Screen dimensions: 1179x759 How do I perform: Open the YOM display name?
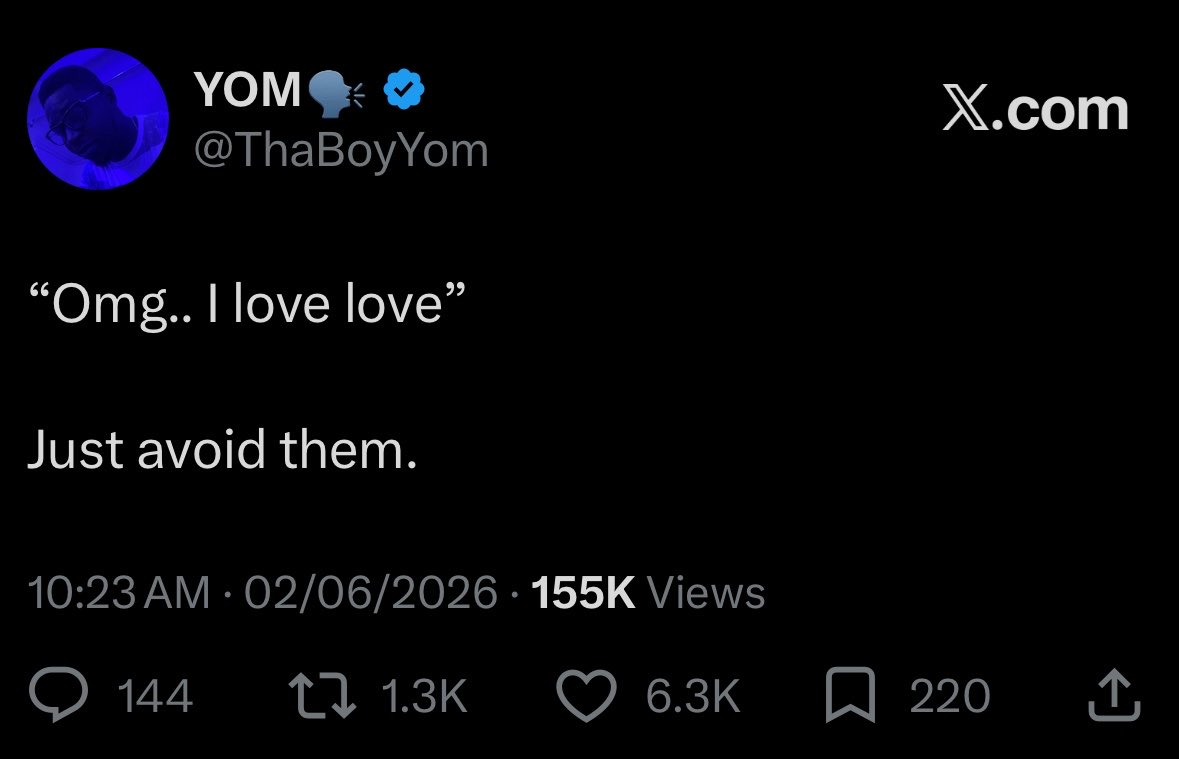(x=248, y=89)
